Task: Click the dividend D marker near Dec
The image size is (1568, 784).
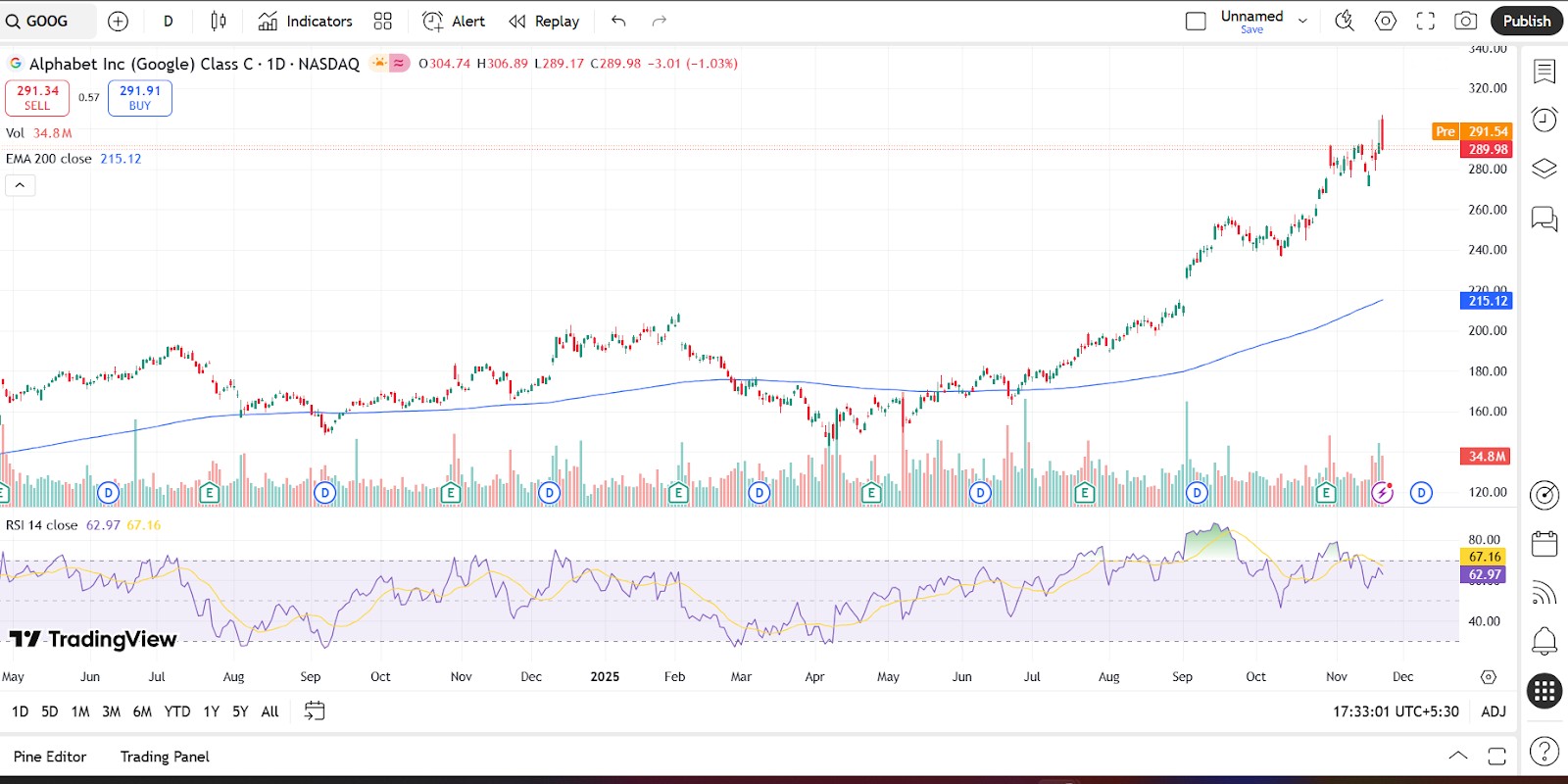Action: coord(1421,493)
